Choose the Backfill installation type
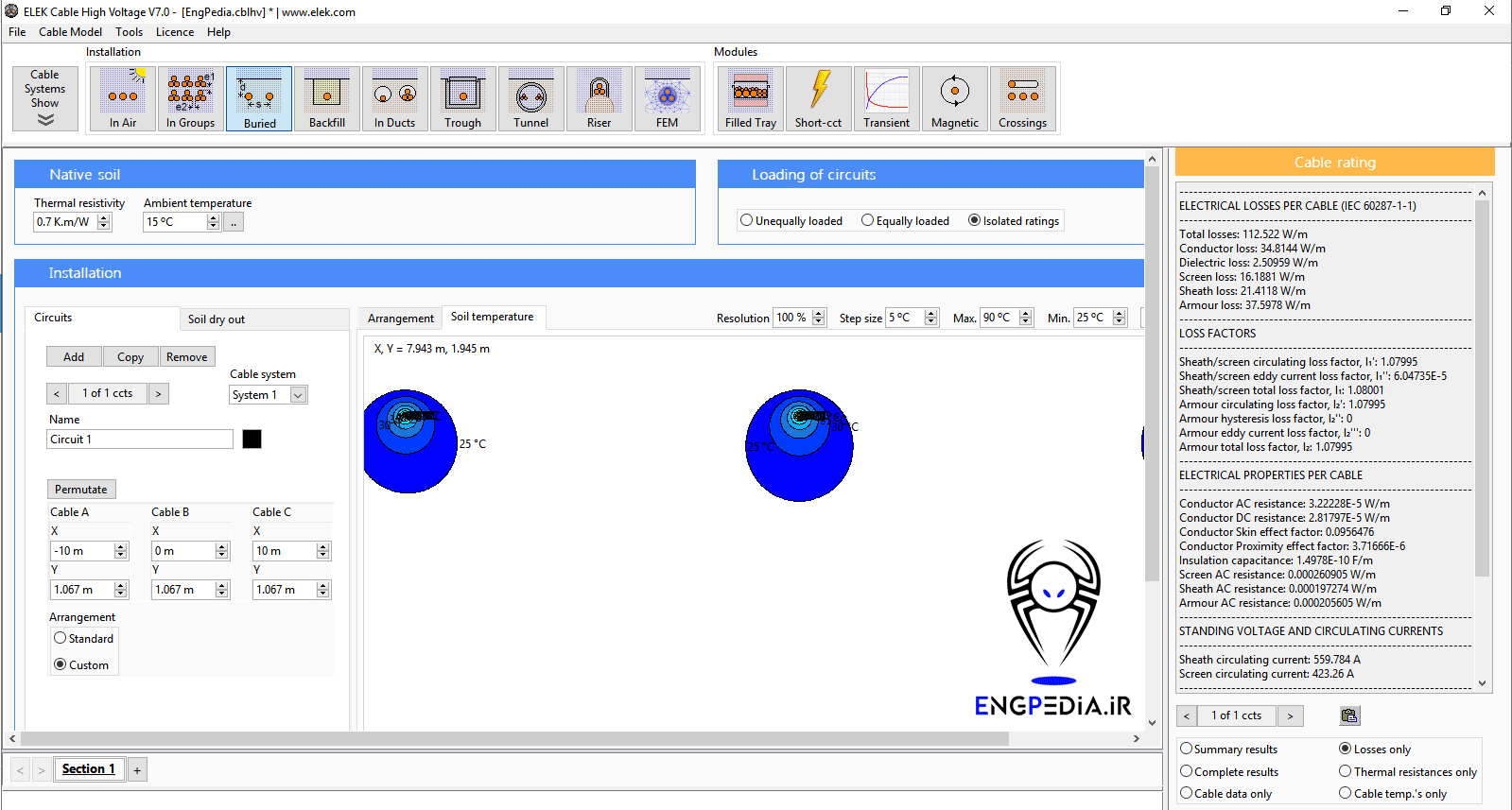The image size is (1512, 810). [x=326, y=98]
